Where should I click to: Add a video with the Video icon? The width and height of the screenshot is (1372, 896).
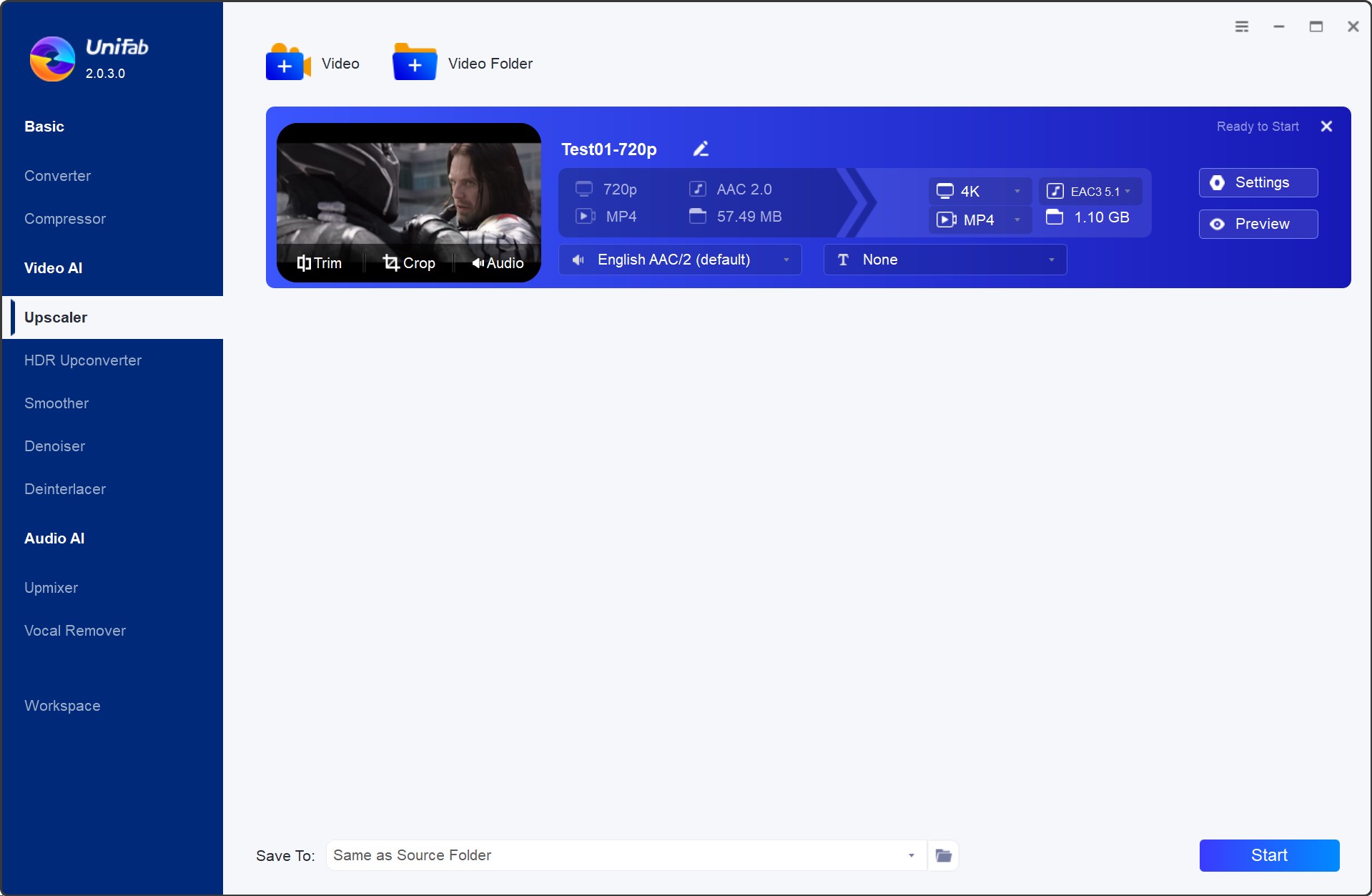click(288, 63)
